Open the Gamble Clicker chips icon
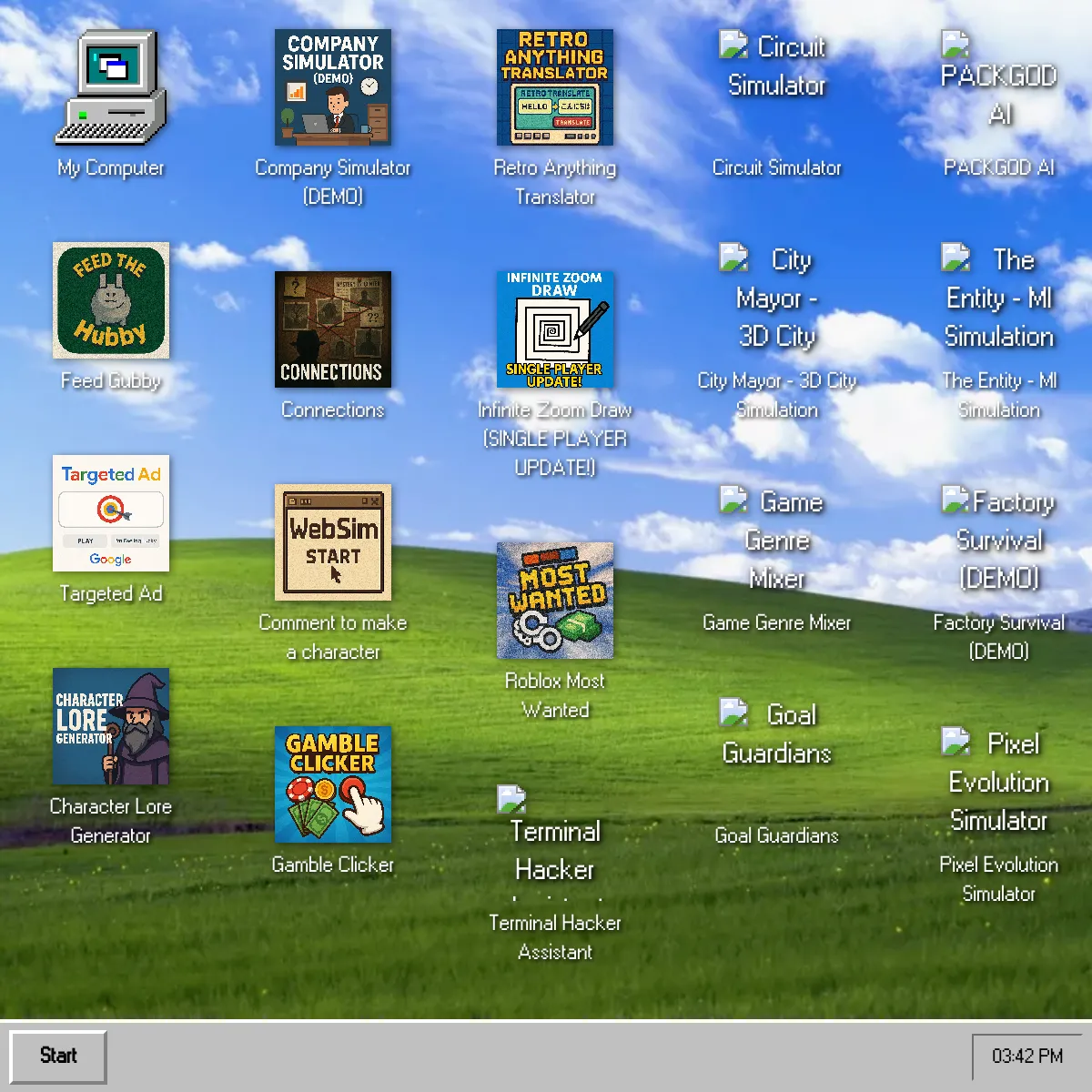Screen dimensions: 1092x1092 pos(333,784)
